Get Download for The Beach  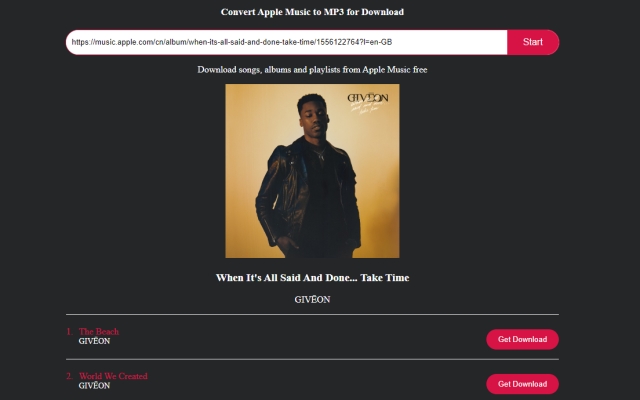522,339
